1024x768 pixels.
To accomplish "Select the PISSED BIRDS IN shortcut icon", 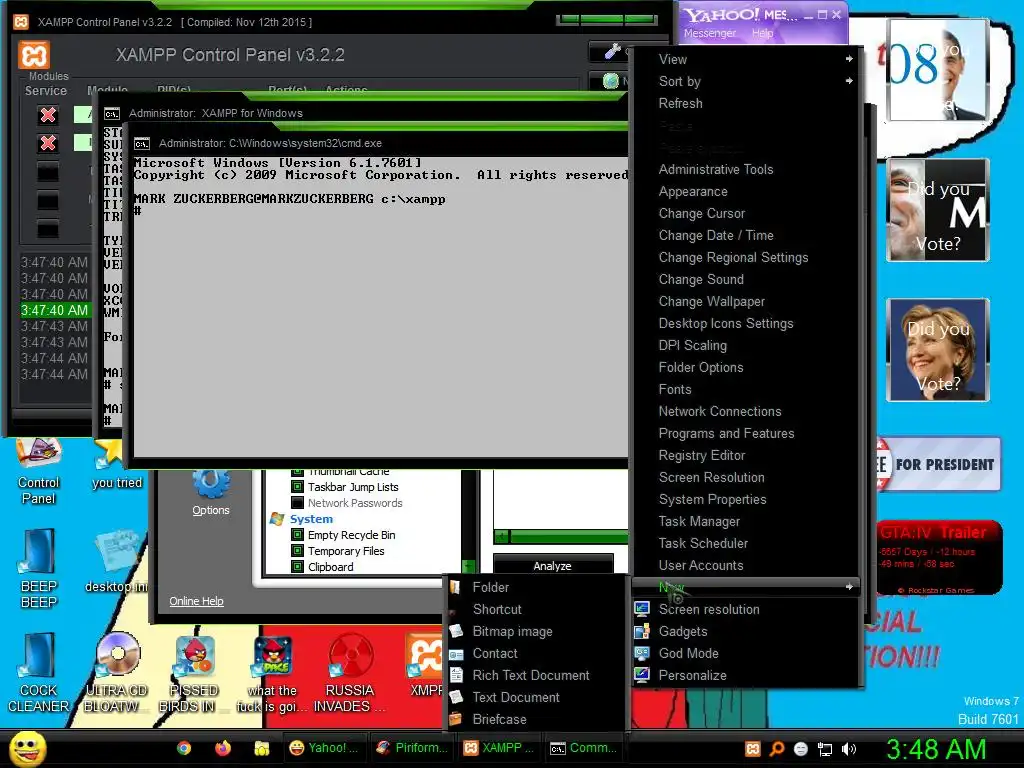I will (194, 673).
